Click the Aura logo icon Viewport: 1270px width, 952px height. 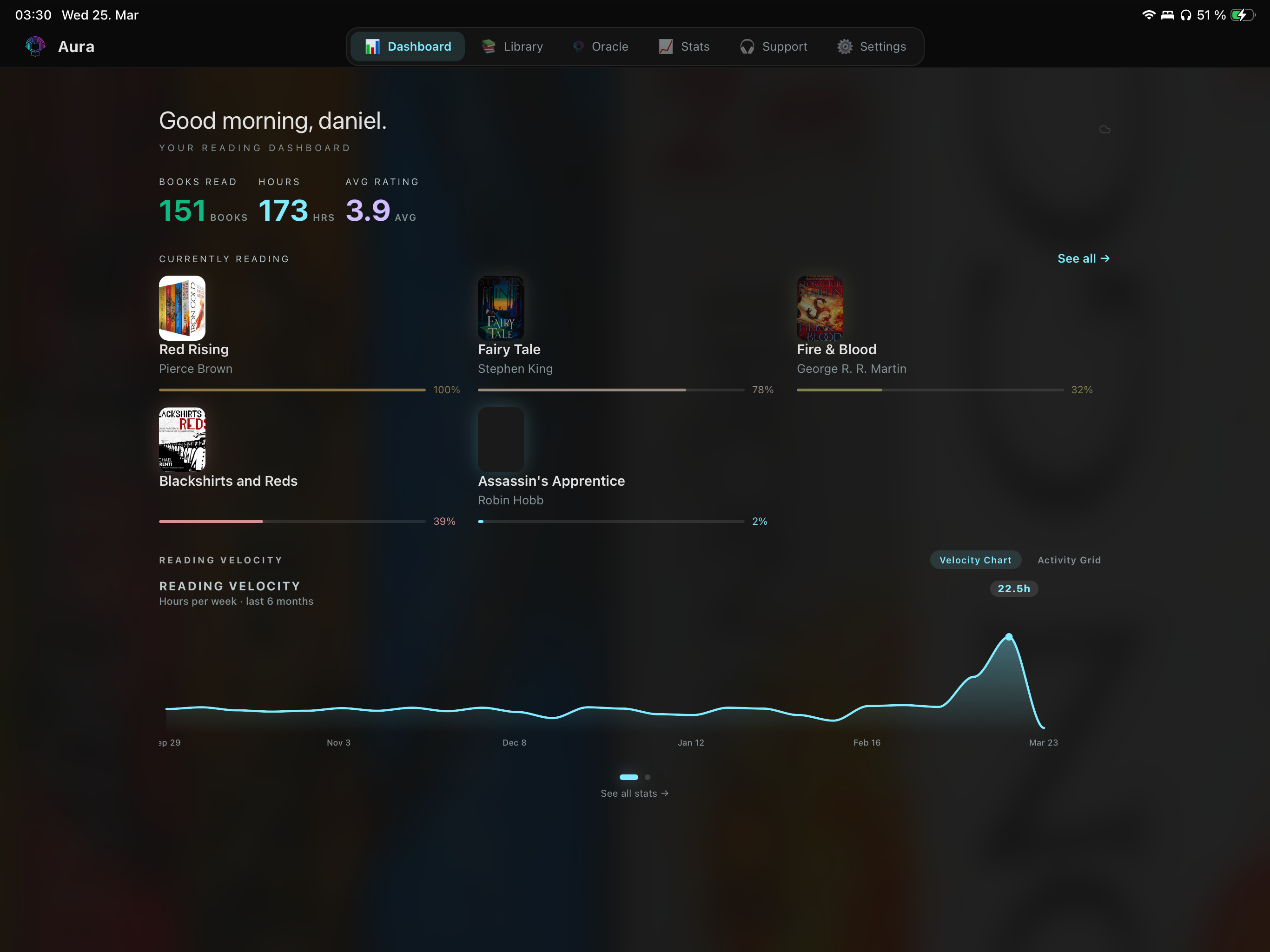click(x=35, y=46)
